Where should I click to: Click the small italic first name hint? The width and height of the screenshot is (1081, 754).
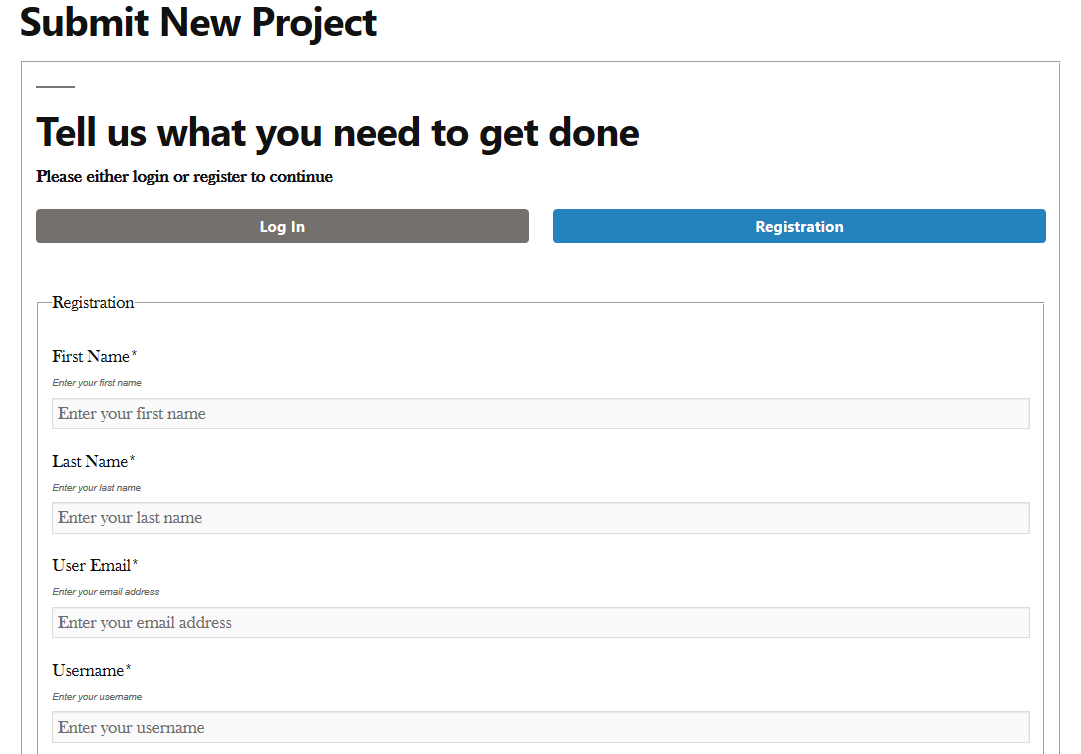tap(97, 383)
